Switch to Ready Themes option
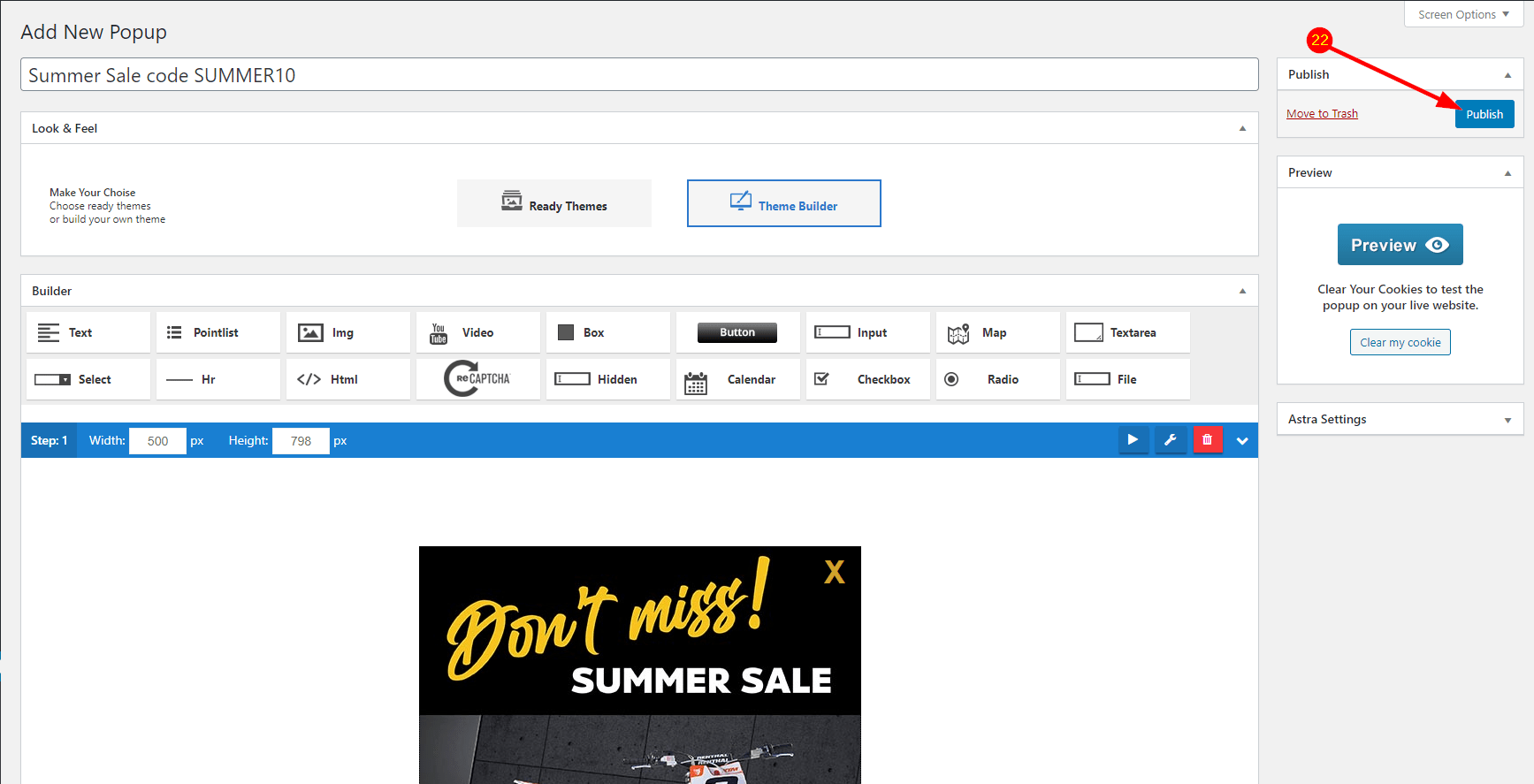Screen dimensions: 1534x784 tap(554, 204)
